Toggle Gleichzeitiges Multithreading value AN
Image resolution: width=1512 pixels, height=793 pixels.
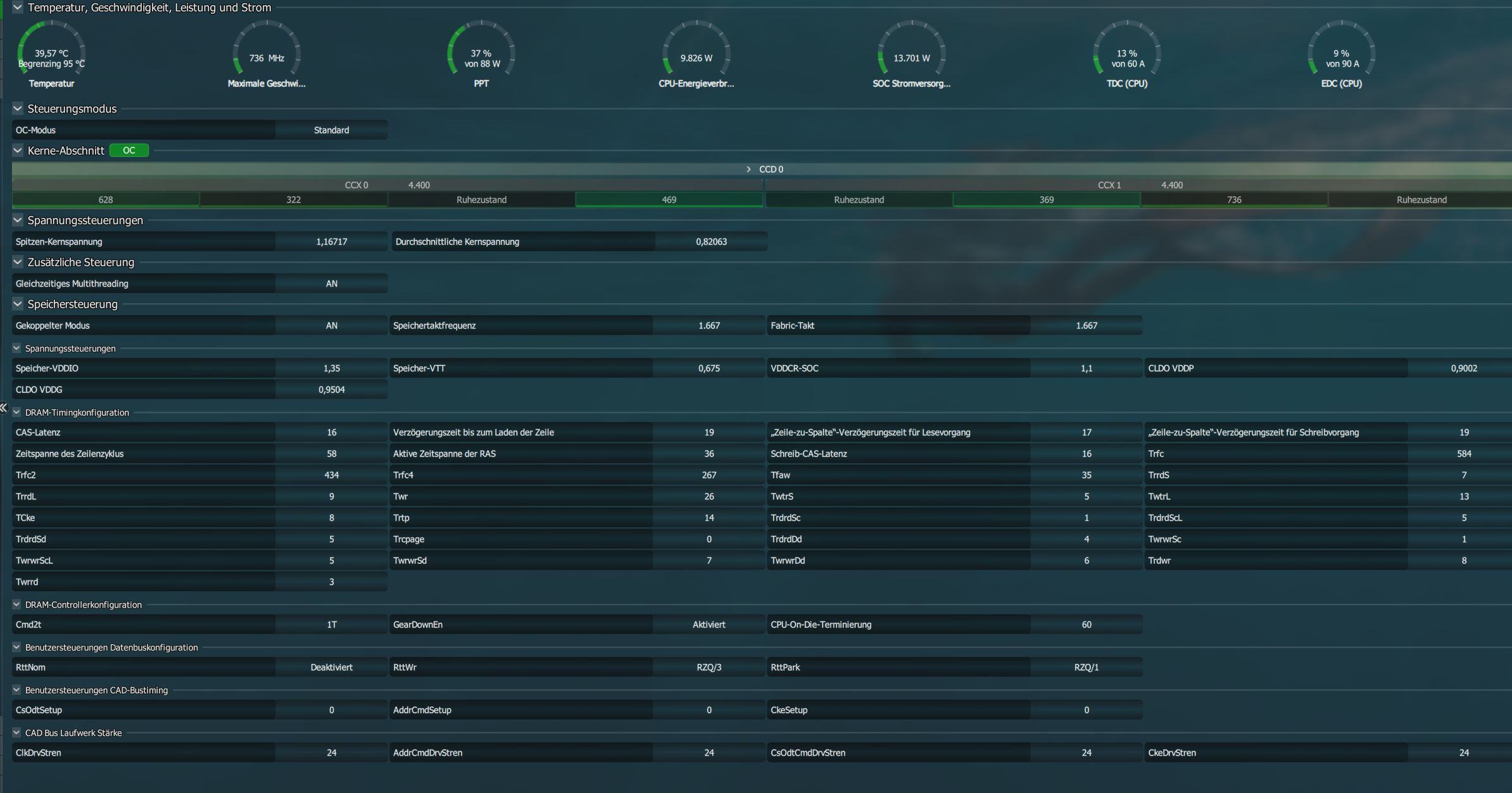[331, 284]
